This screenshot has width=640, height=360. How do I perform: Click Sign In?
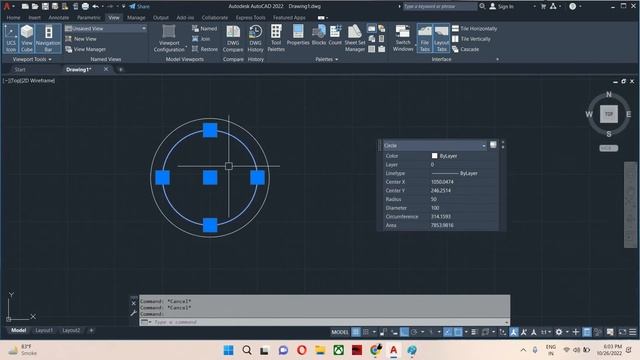pos(501,7)
